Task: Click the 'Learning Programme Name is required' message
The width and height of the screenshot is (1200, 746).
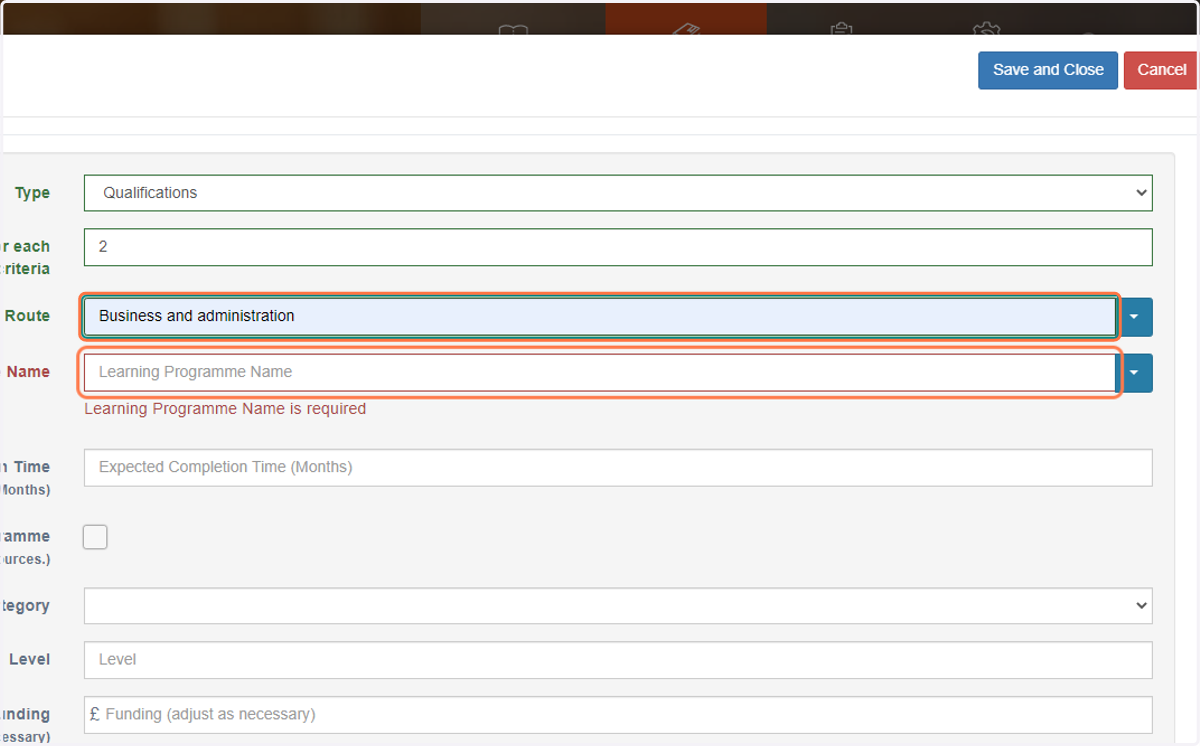Action: (225, 409)
